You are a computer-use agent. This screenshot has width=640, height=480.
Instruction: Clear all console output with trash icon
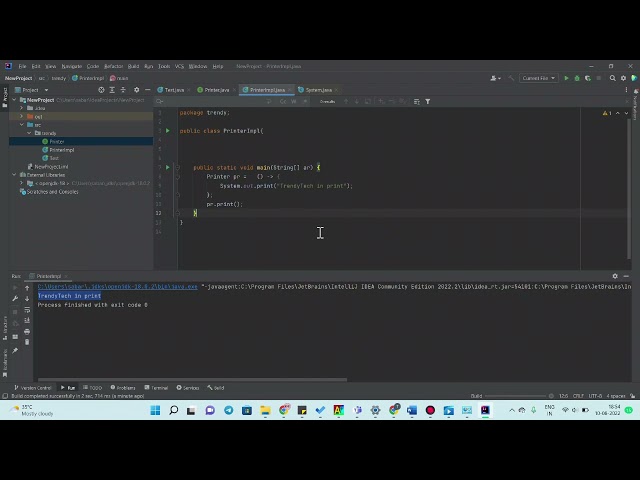click(27, 342)
